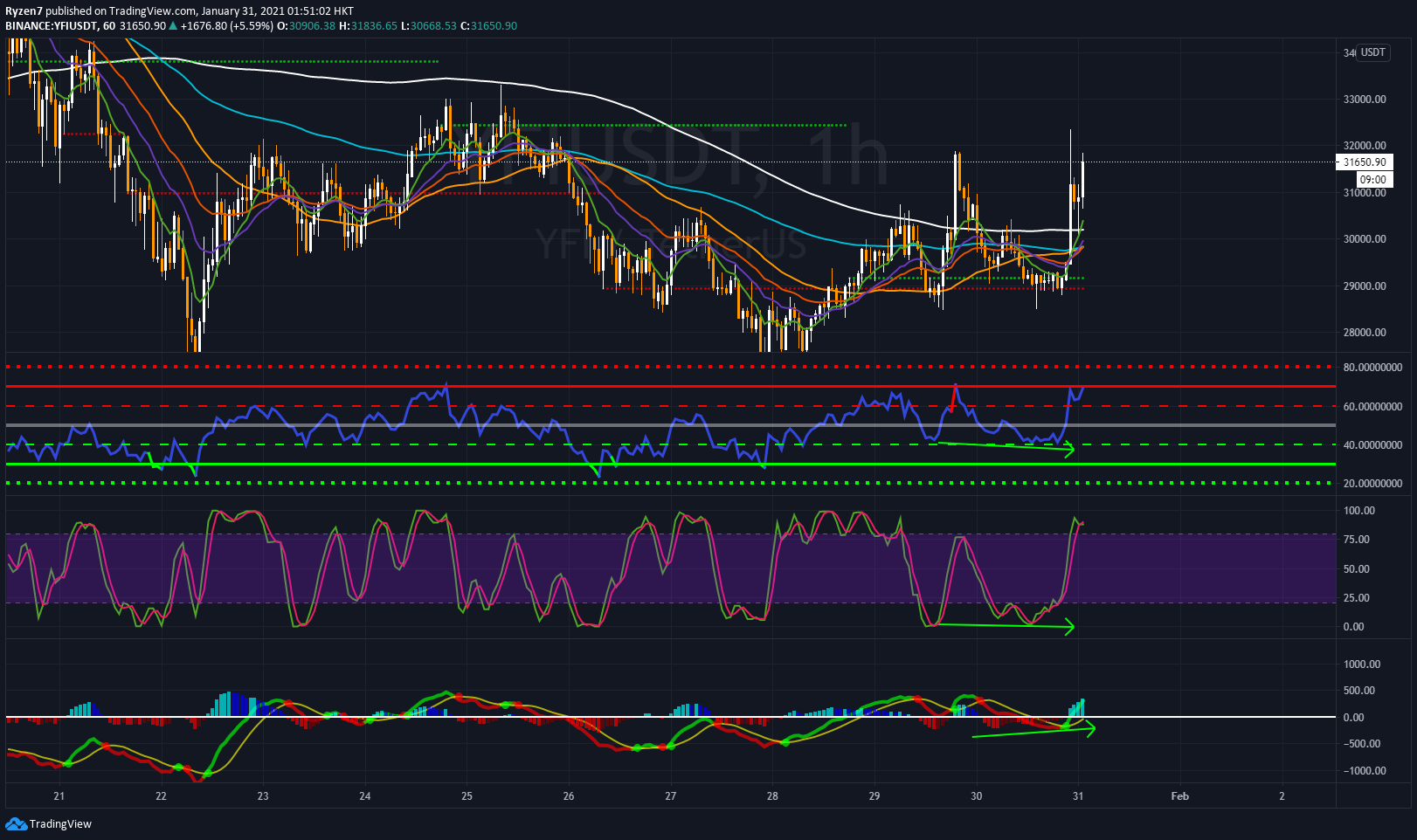Click the green up-triangle price change icon
The width and height of the screenshot is (1417, 840).
(x=174, y=26)
